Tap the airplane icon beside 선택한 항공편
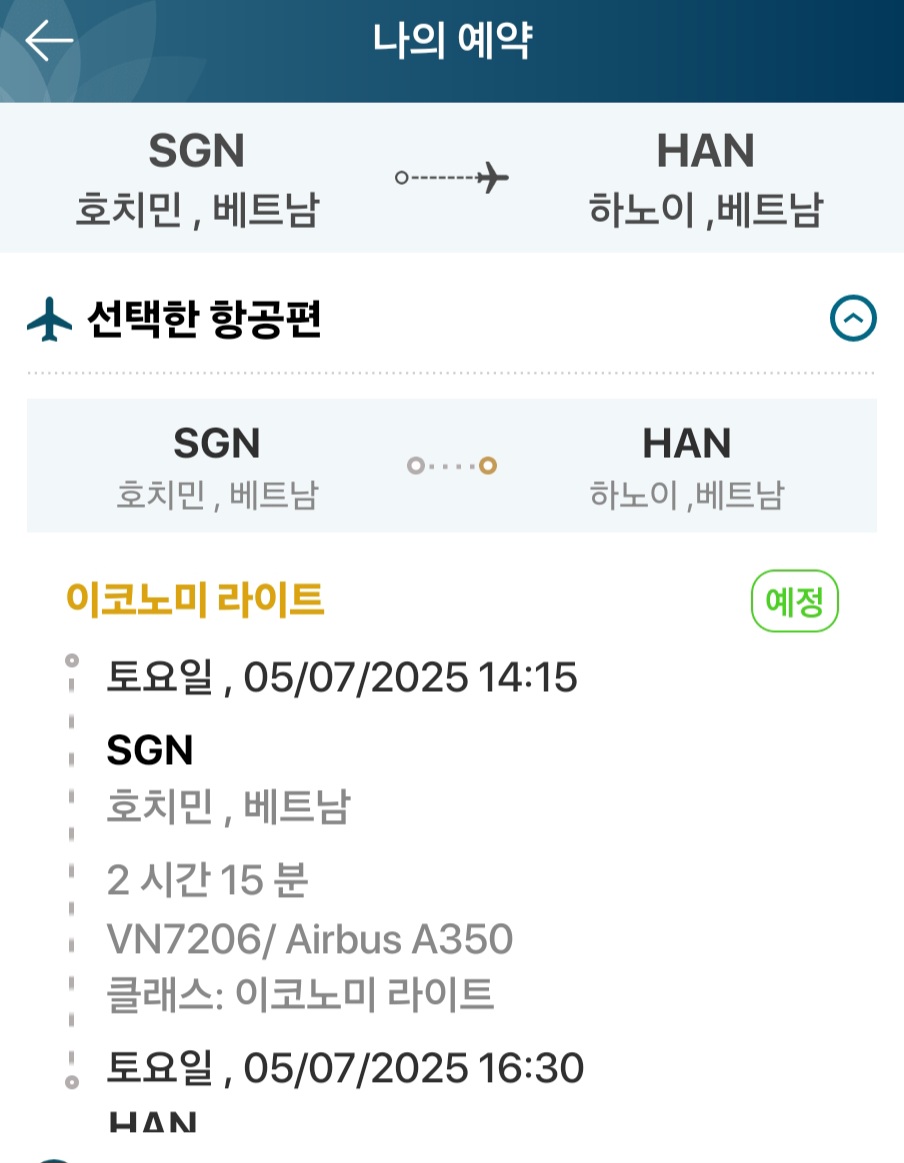This screenshot has width=904, height=1163. tap(50, 320)
